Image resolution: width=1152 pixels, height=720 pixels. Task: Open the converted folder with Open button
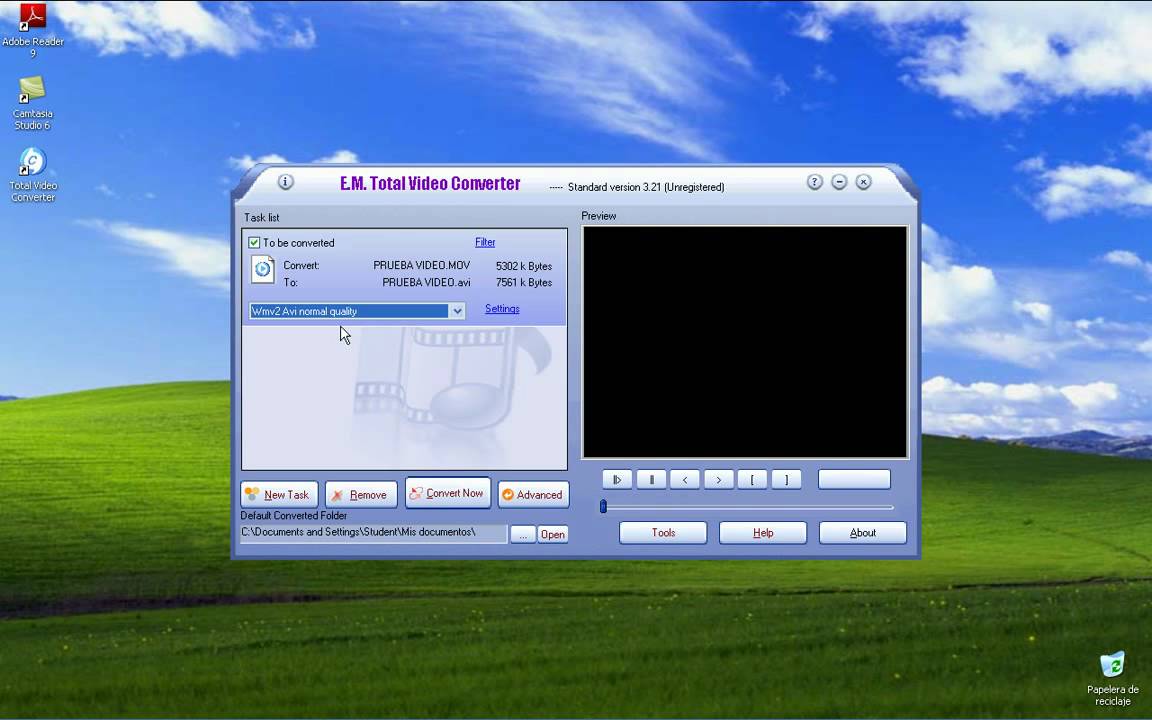click(552, 534)
